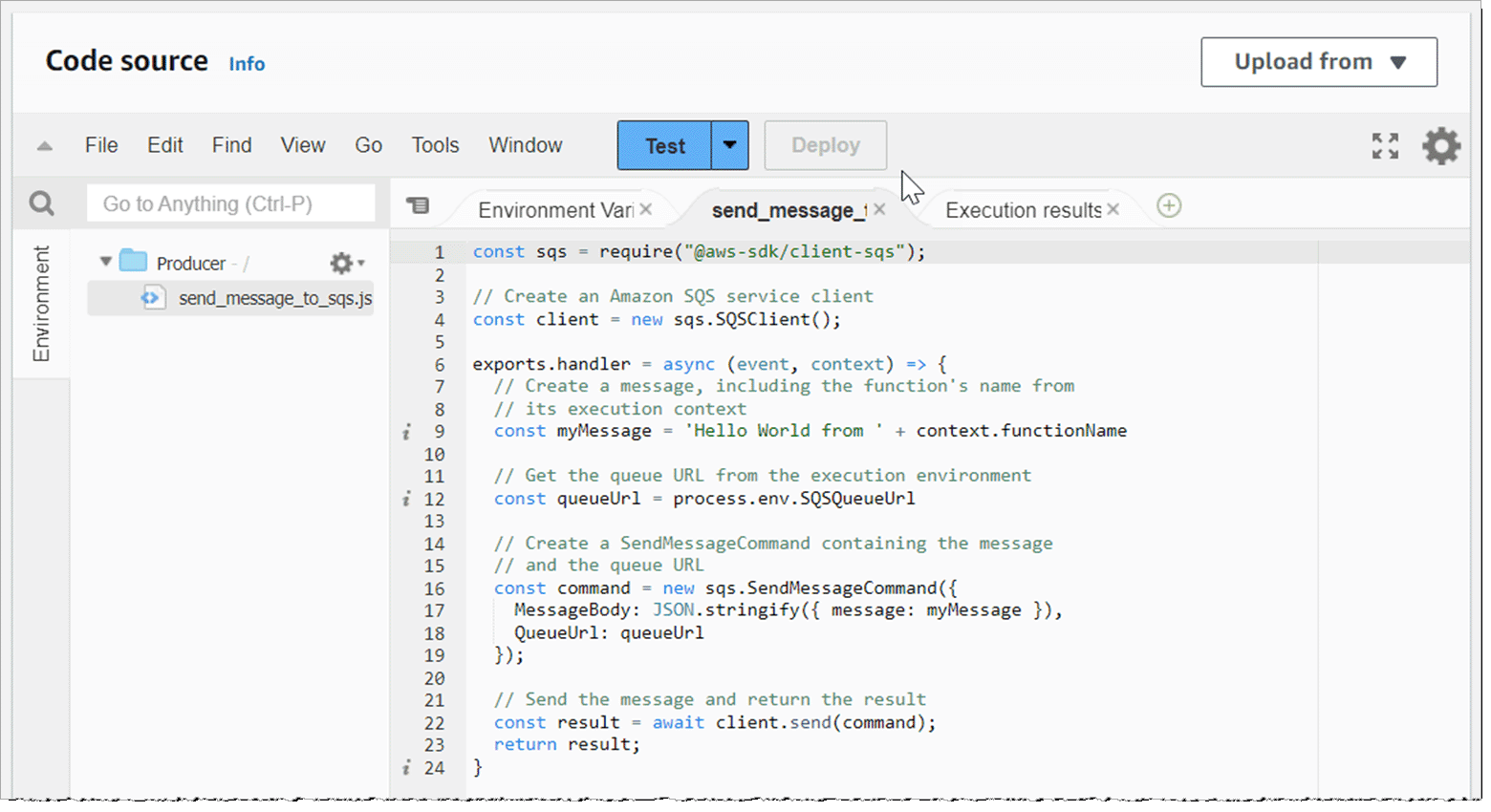Collapse the Producer folder tree
The width and height of the screenshot is (1491, 812).
(105, 262)
